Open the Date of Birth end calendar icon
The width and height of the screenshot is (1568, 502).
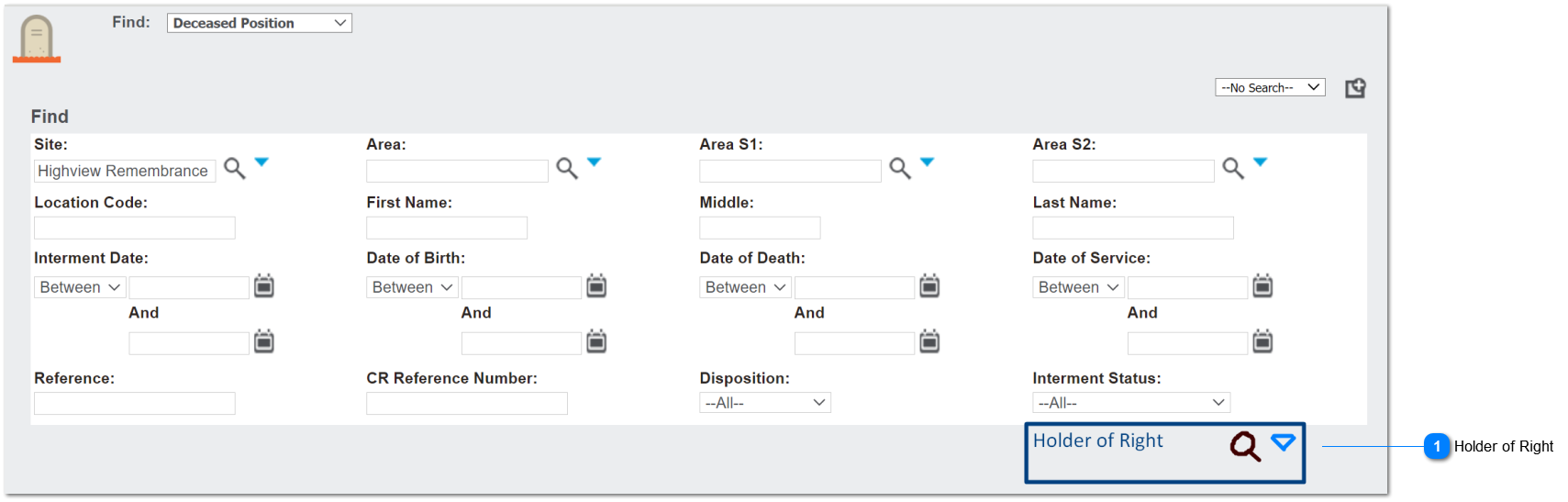tap(596, 341)
